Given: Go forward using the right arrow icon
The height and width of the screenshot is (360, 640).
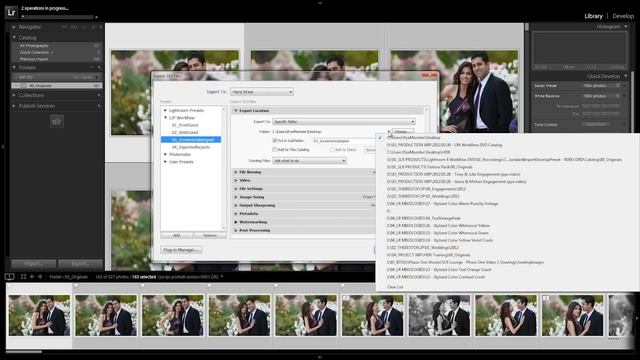Looking at the screenshot, I should (40, 277).
